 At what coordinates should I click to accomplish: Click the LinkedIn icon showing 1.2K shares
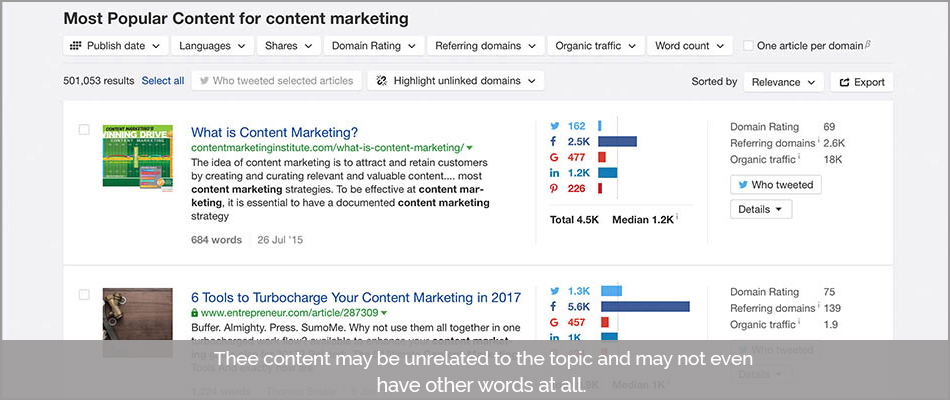click(x=554, y=173)
